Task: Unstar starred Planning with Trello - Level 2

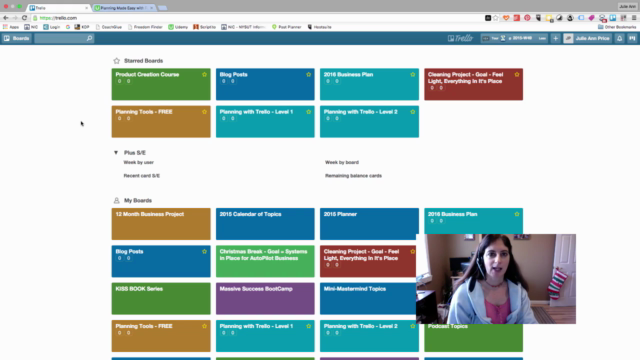Action: (x=413, y=112)
